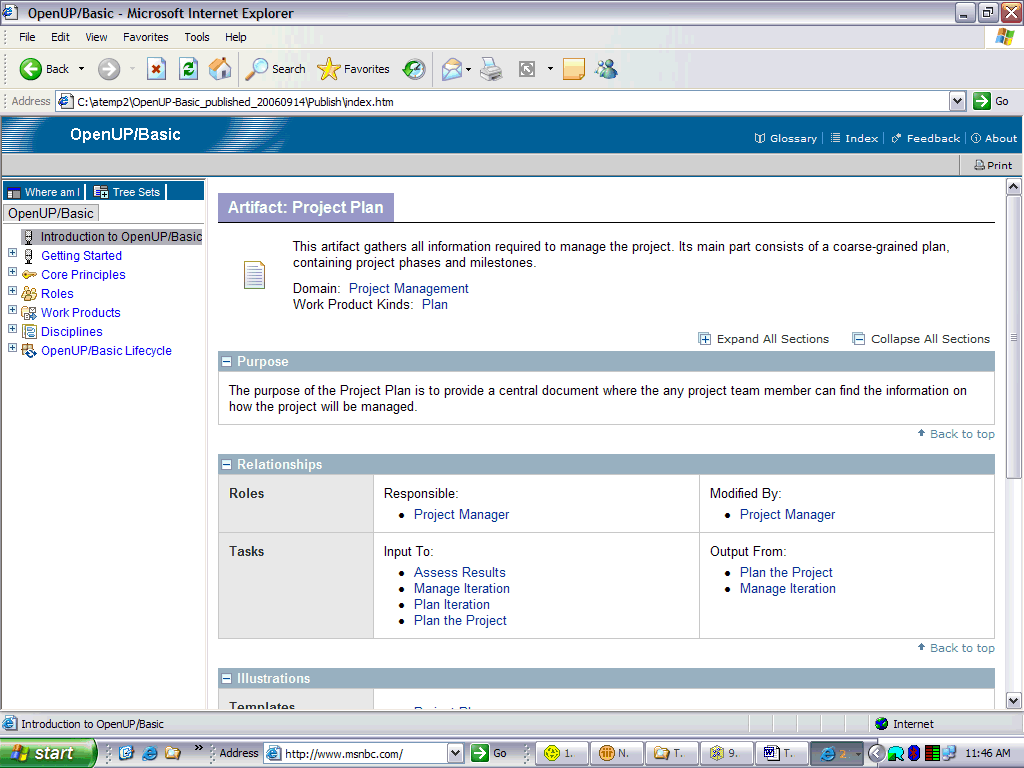1024x768 pixels.
Task: Open the Favorites menu
Action: (x=146, y=37)
